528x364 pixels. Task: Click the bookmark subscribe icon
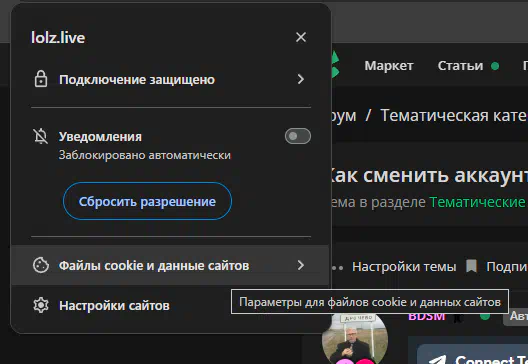coord(471,266)
